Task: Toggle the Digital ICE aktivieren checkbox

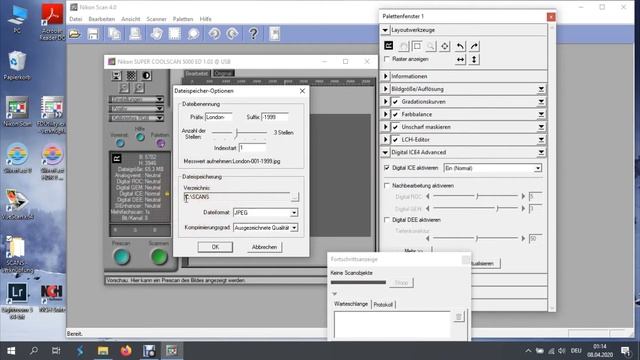Action: point(387,168)
